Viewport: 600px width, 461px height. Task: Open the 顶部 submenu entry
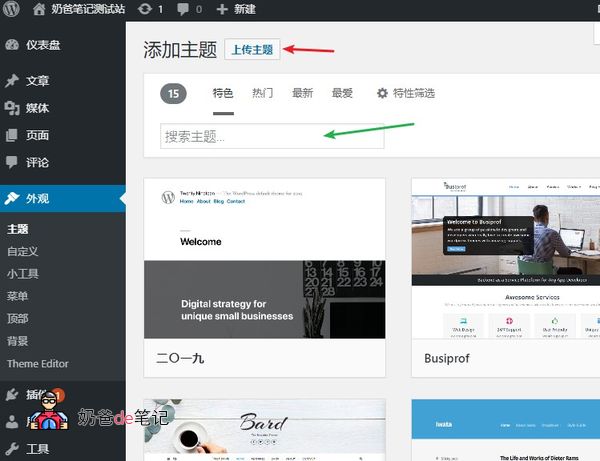pyautogui.click(x=17, y=319)
